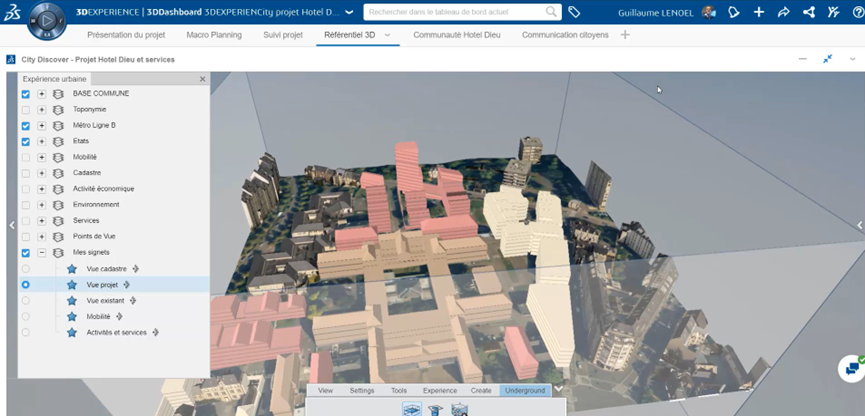
Task: Restore widget with the blue minimize arrows icon
Action: coord(827,58)
